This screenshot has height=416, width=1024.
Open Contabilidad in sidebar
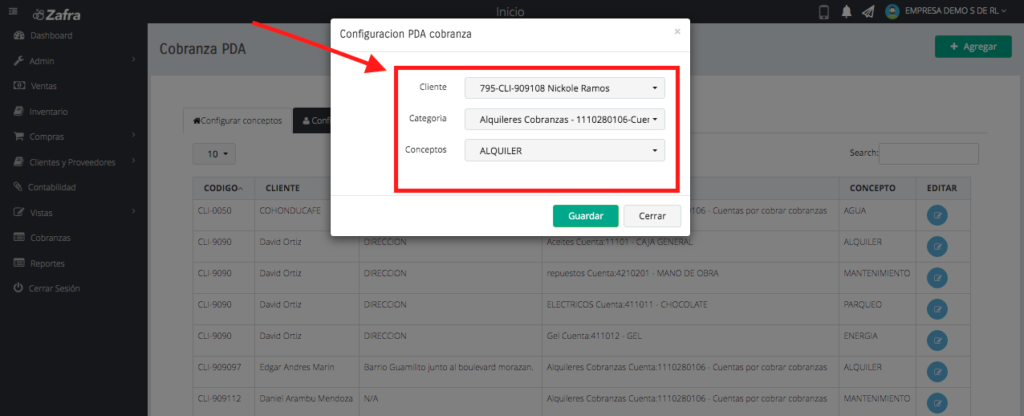[52, 187]
